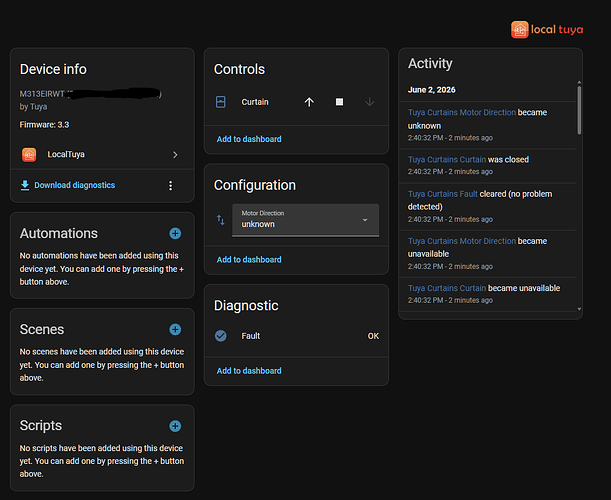Image resolution: width=611 pixels, height=500 pixels.
Task: Open the three-dot device options menu
Action: [170, 186]
